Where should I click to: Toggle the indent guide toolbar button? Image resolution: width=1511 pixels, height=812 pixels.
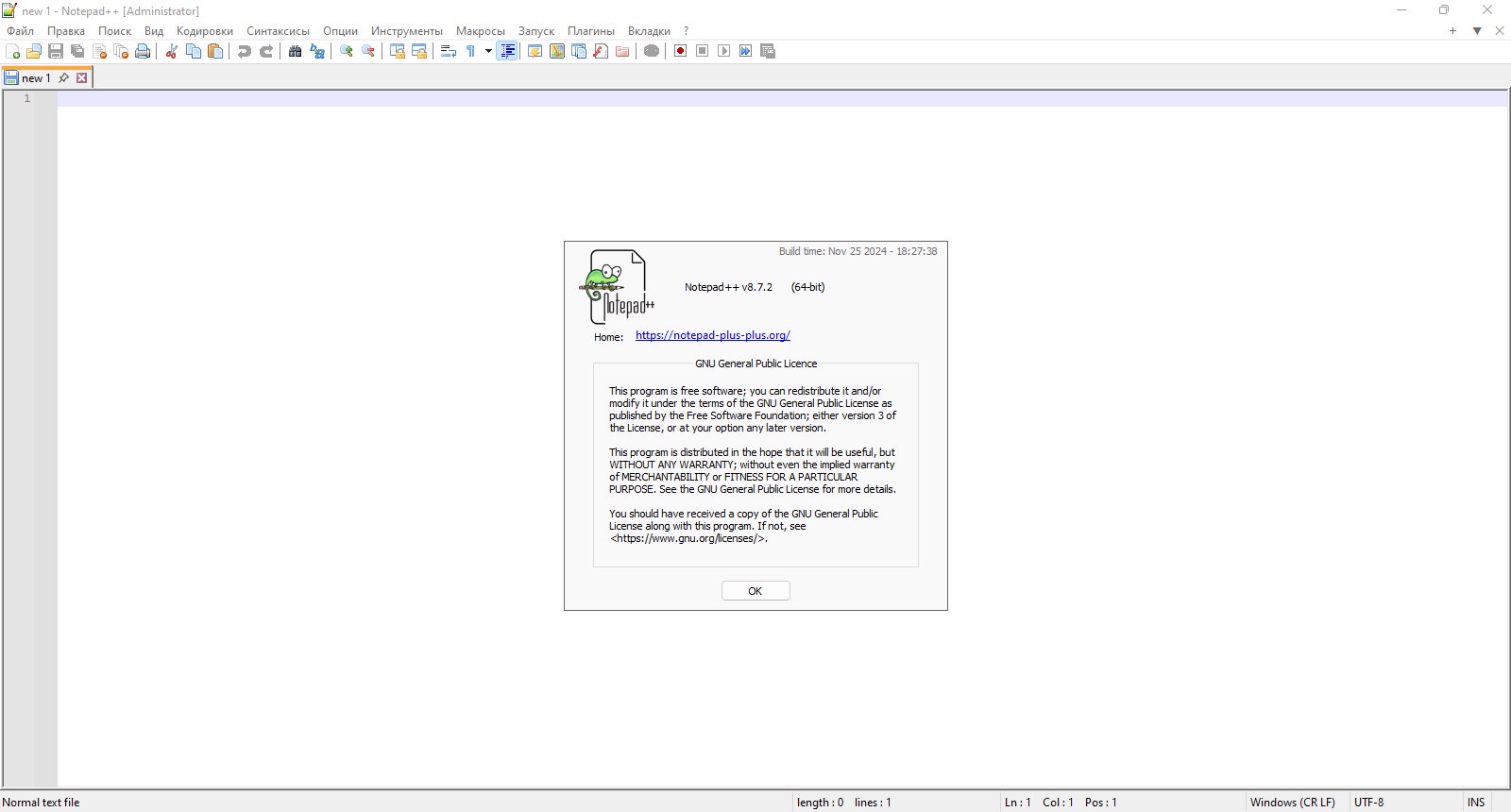coord(507,51)
